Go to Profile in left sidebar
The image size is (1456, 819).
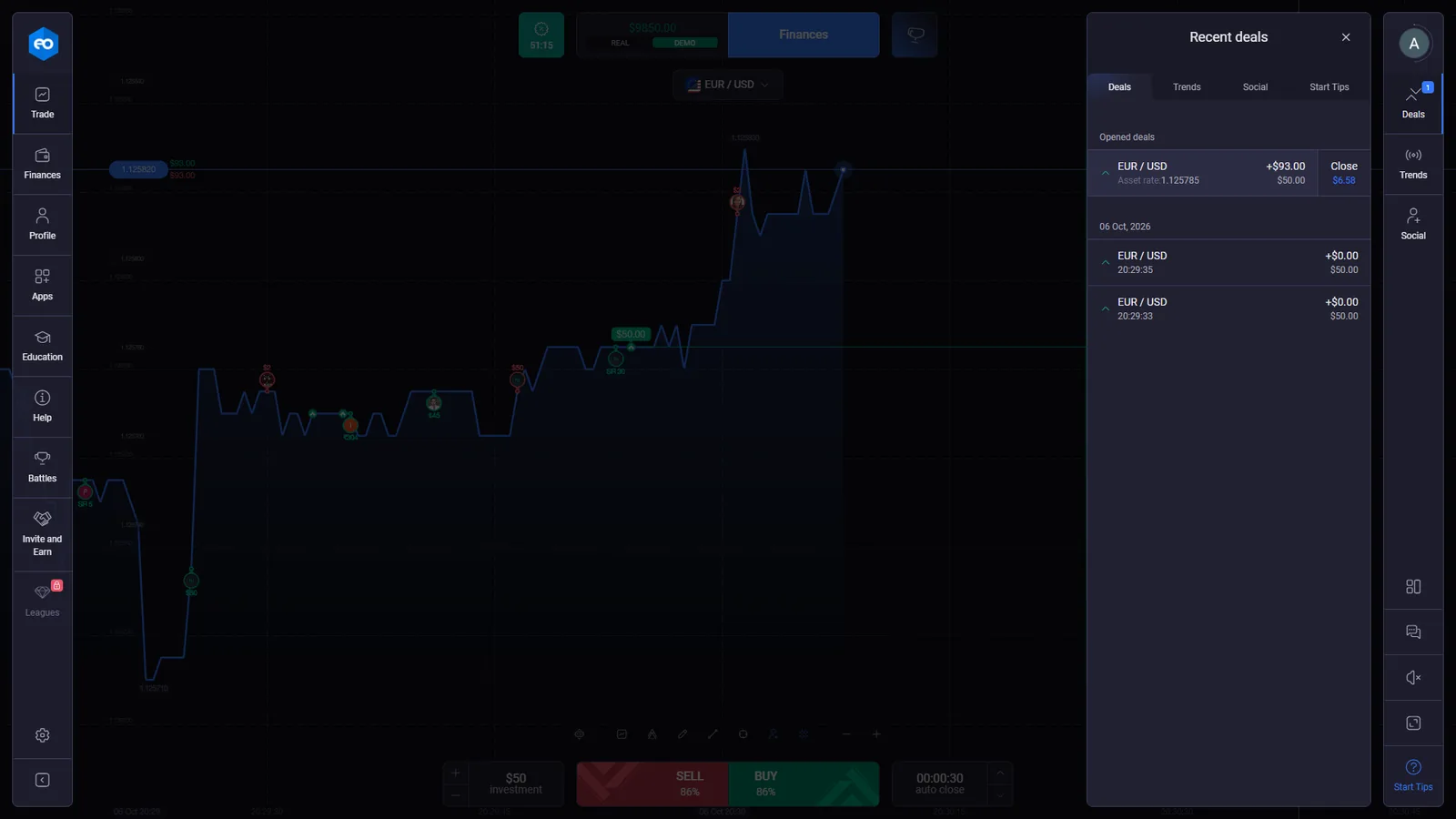point(43,225)
